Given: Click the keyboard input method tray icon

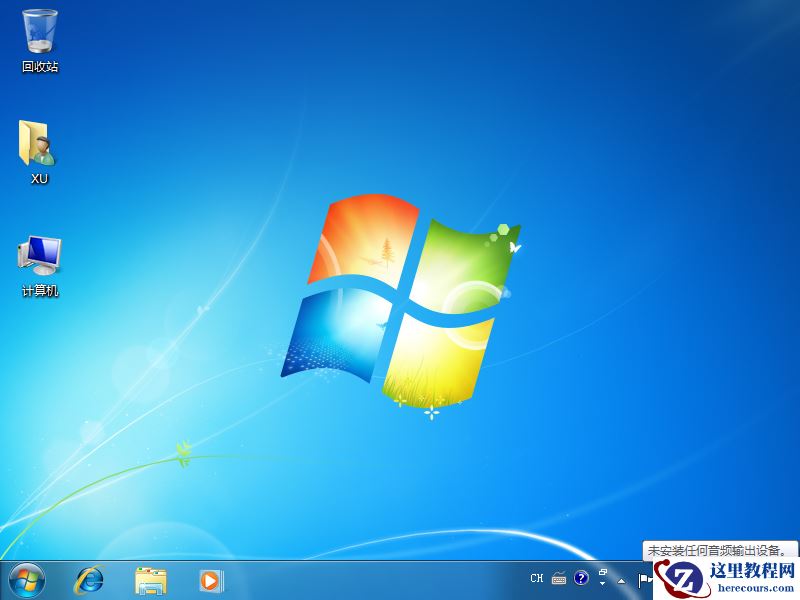Looking at the screenshot, I should point(557,578).
